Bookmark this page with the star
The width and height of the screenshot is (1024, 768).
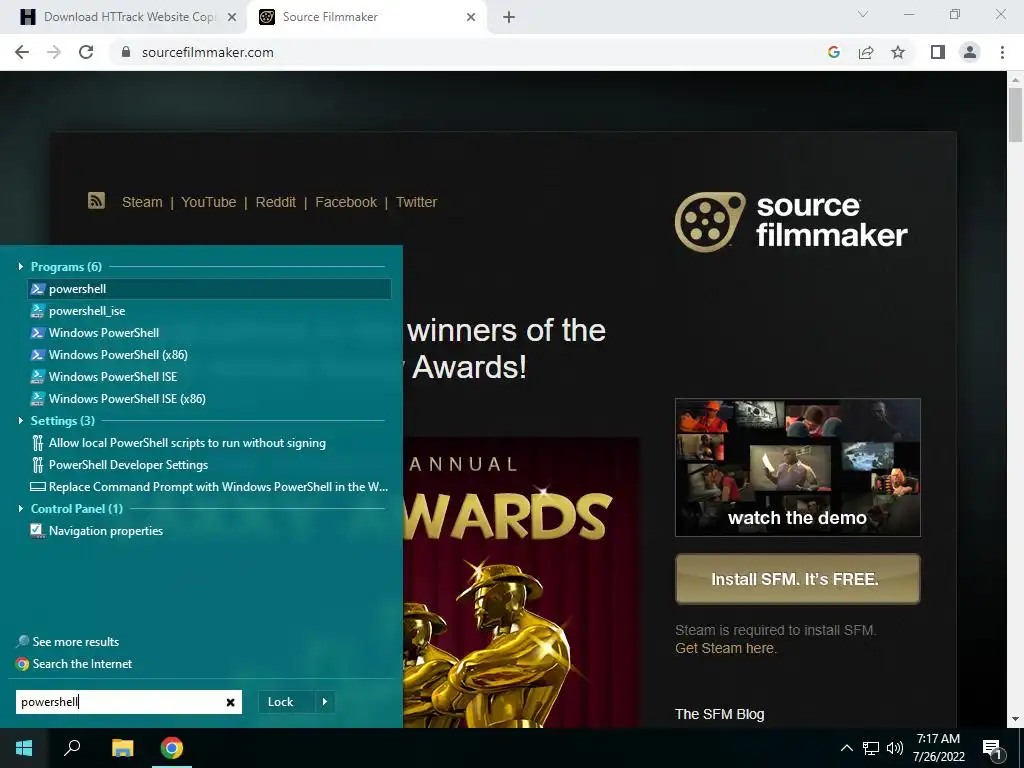coord(898,52)
